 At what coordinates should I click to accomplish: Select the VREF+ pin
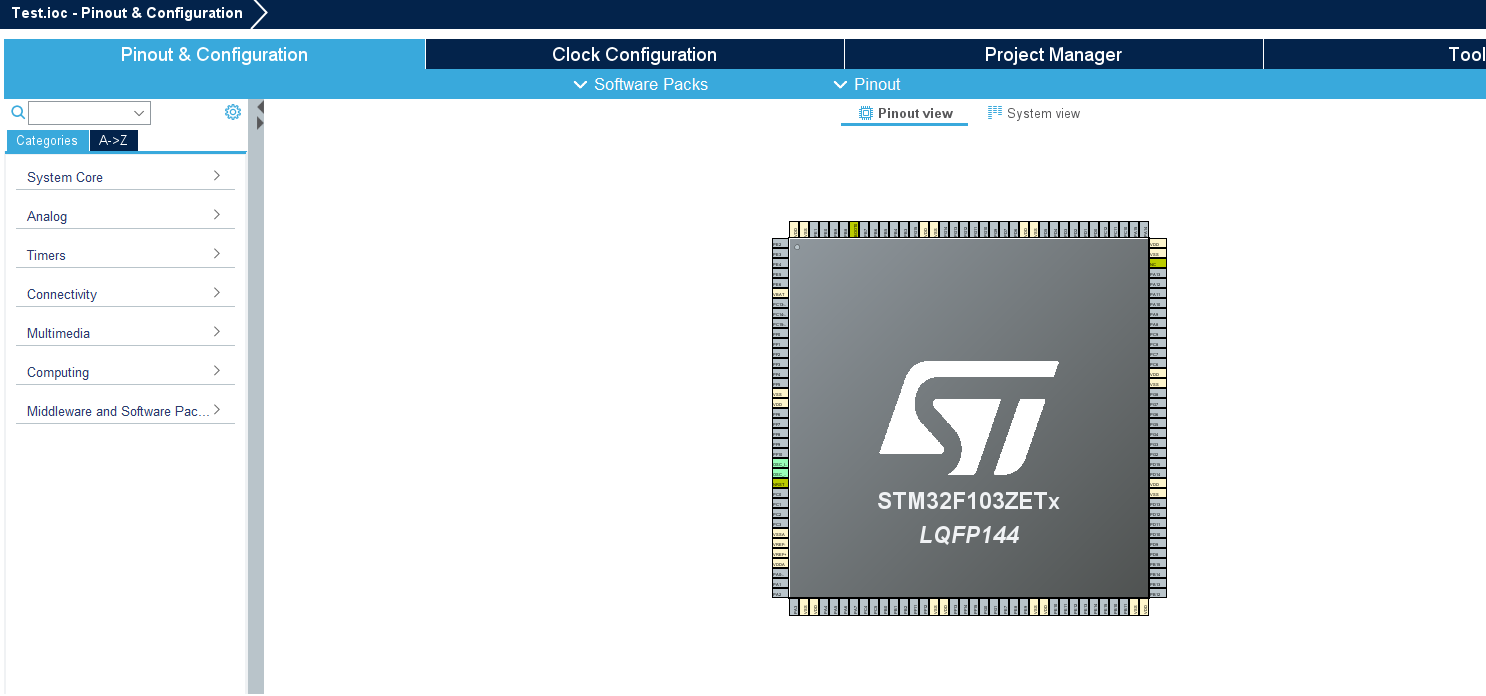(x=780, y=553)
